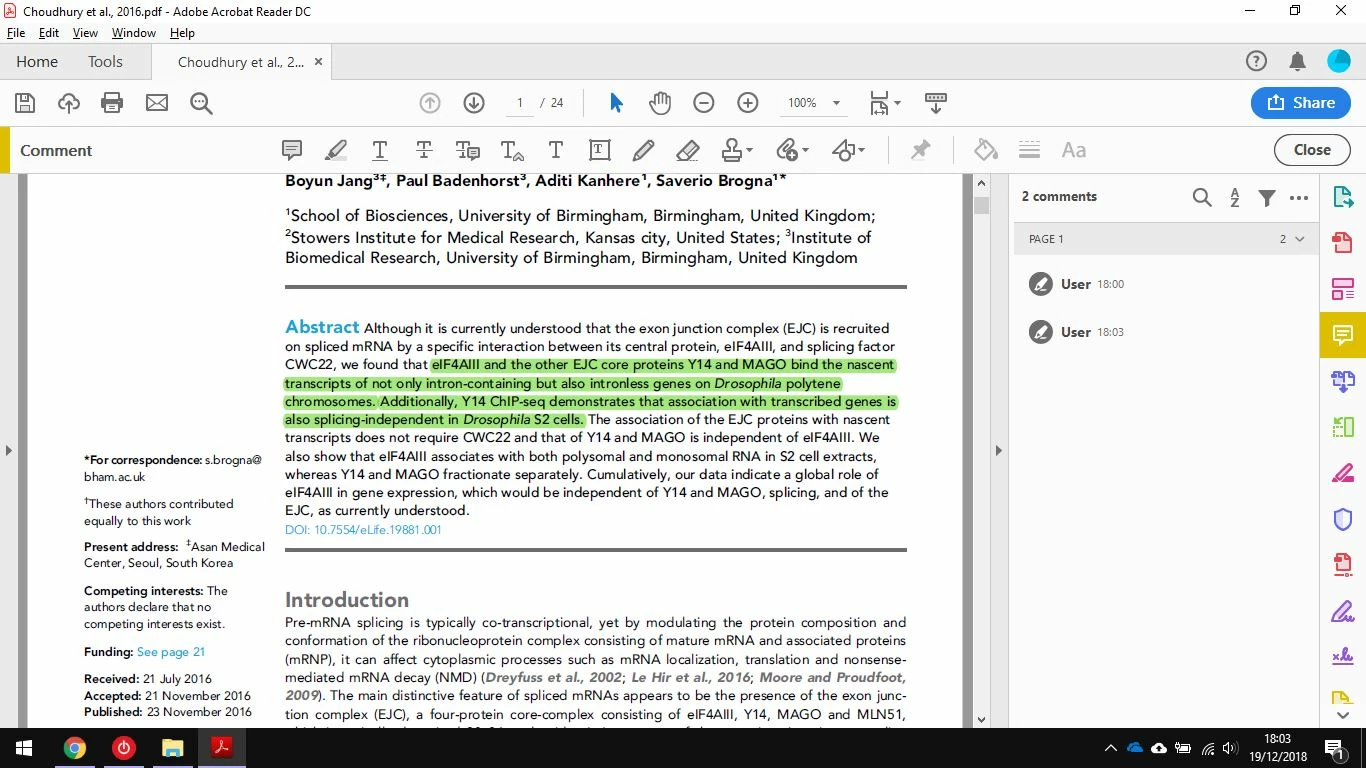Collapse the PAGE 1 comments group

(x=1299, y=239)
